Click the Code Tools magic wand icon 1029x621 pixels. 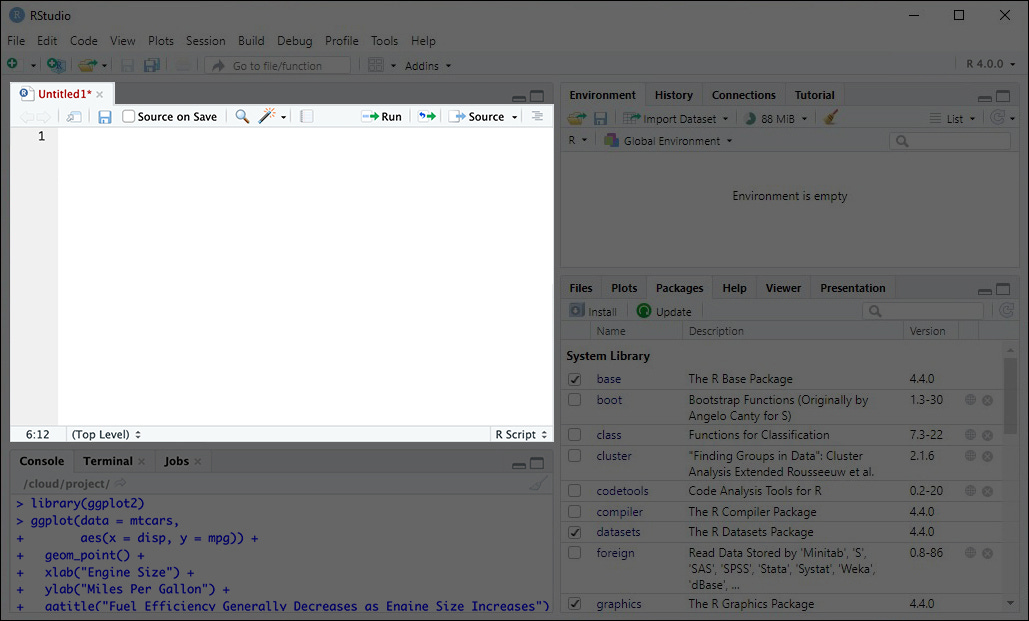click(266, 116)
